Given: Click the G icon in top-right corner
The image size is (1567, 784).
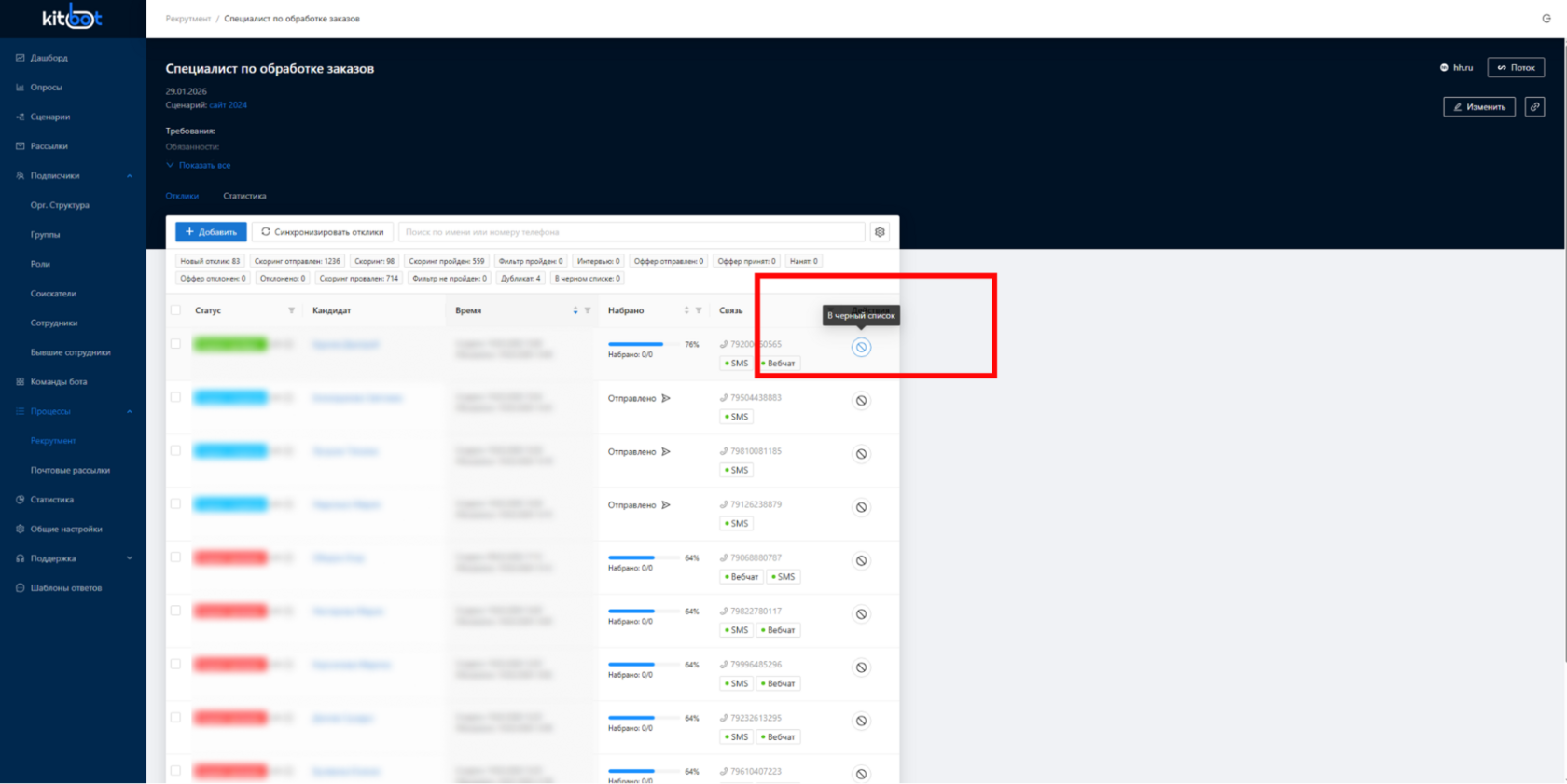Looking at the screenshot, I should [x=1546, y=19].
